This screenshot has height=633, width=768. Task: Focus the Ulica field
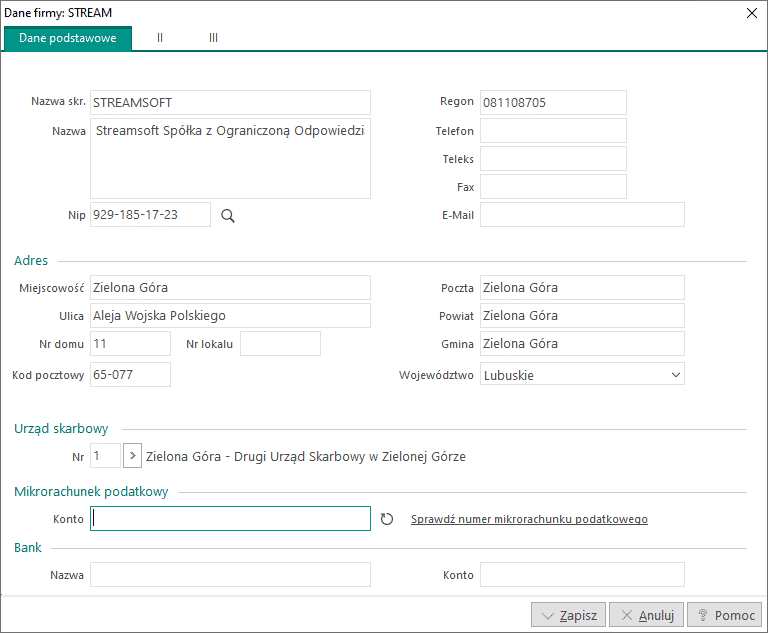230,316
